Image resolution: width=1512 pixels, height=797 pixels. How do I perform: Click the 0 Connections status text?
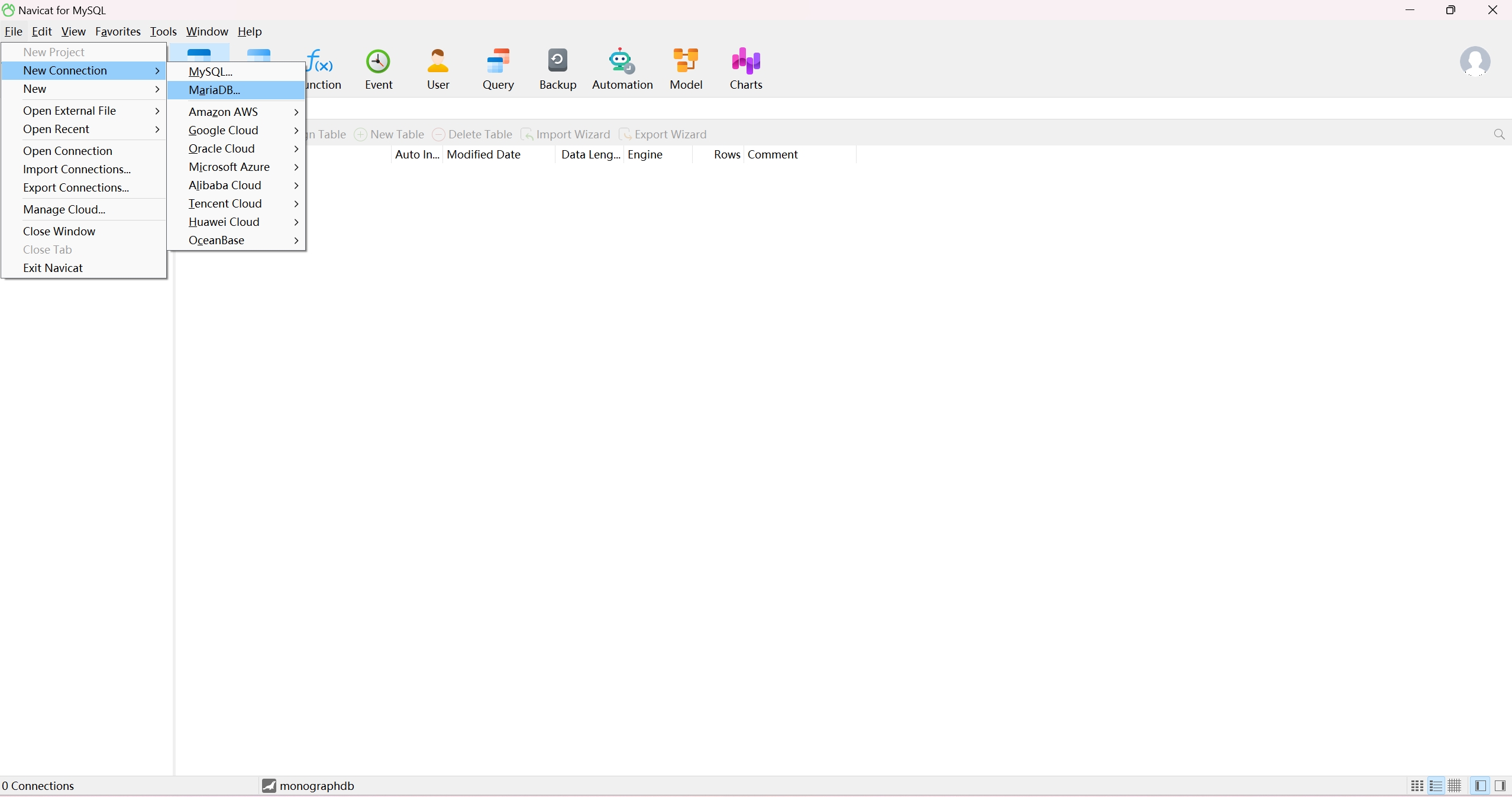point(38,786)
